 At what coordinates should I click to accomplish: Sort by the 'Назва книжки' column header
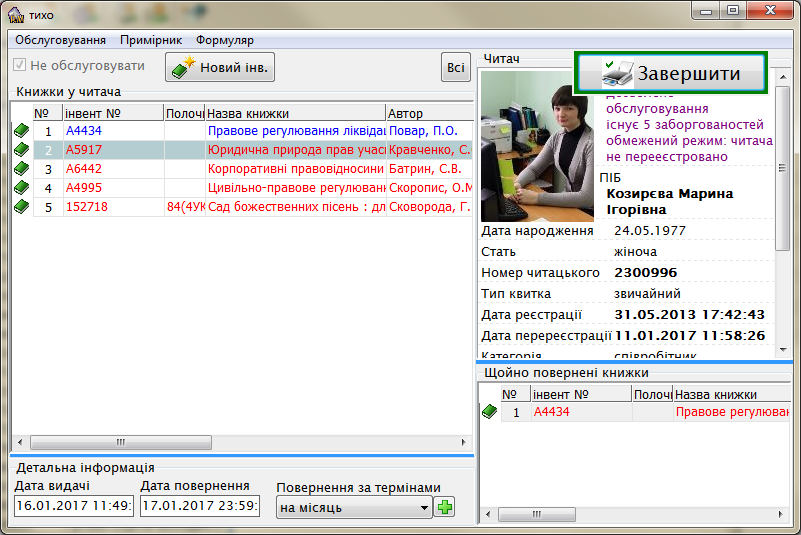tap(294, 113)
